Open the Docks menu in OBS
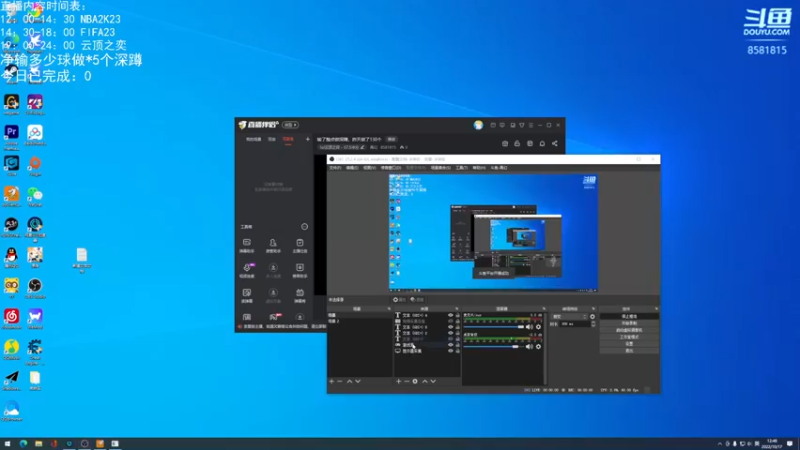The width and height of the screenshot is (800, 450). click(x=391, y=168)
